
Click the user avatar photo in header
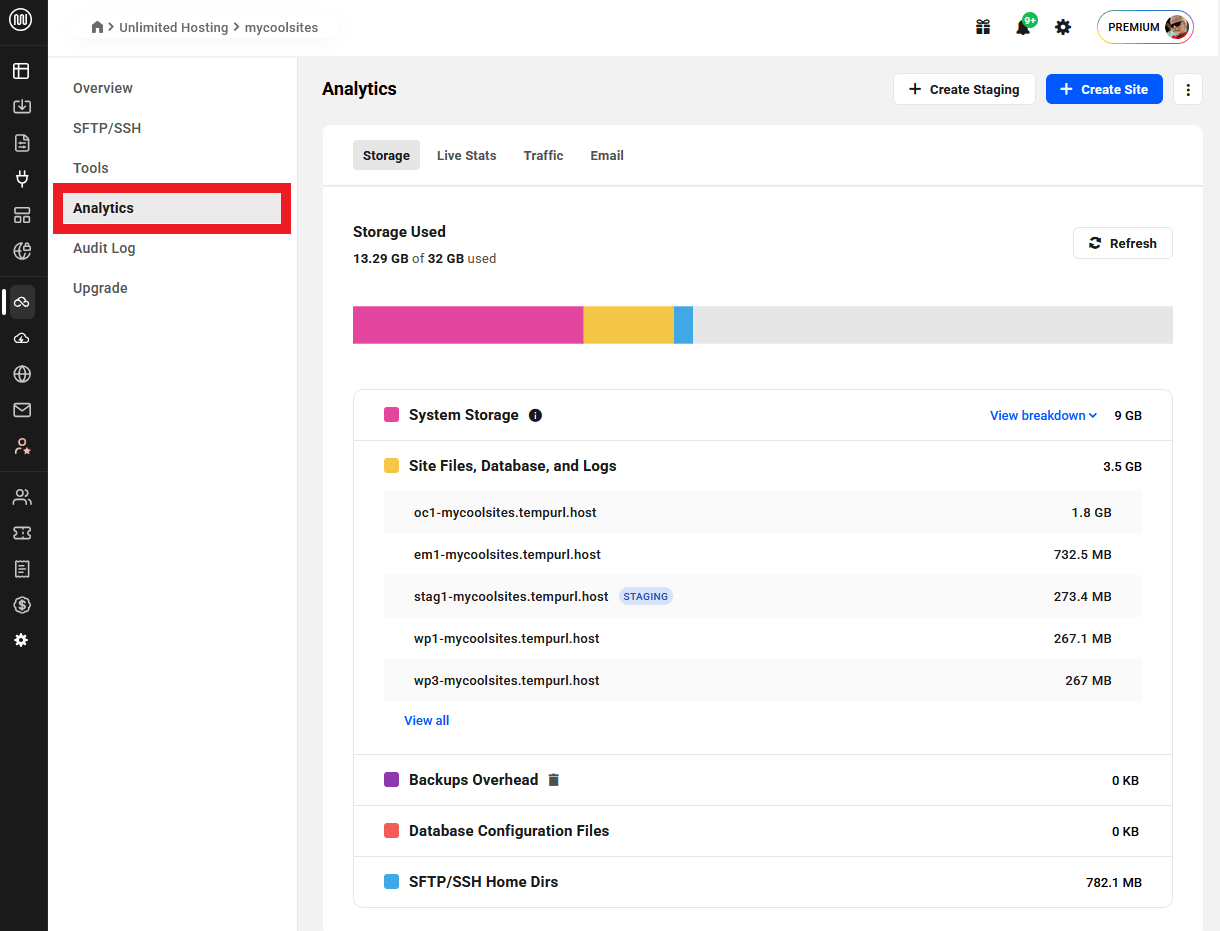(x=1177, y=27)
